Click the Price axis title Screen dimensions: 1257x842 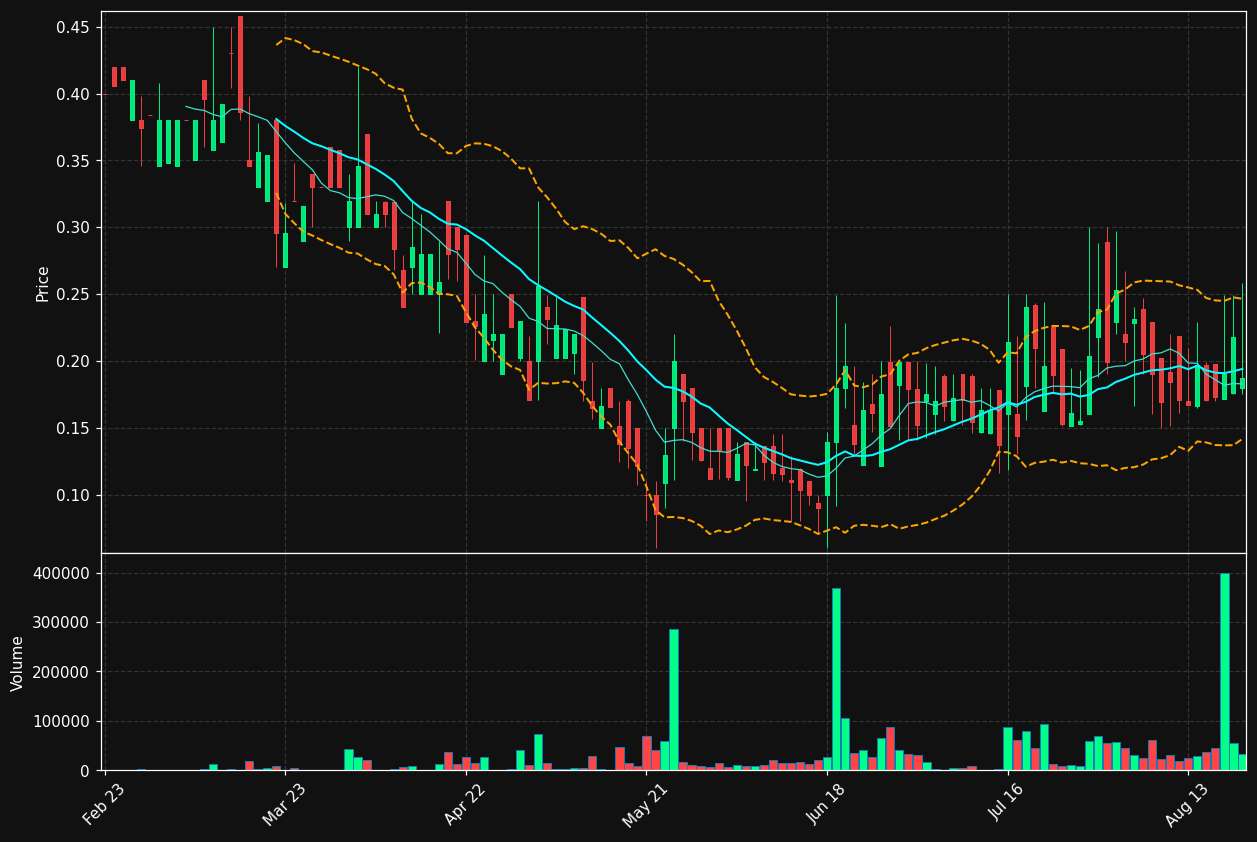[43, 283]
